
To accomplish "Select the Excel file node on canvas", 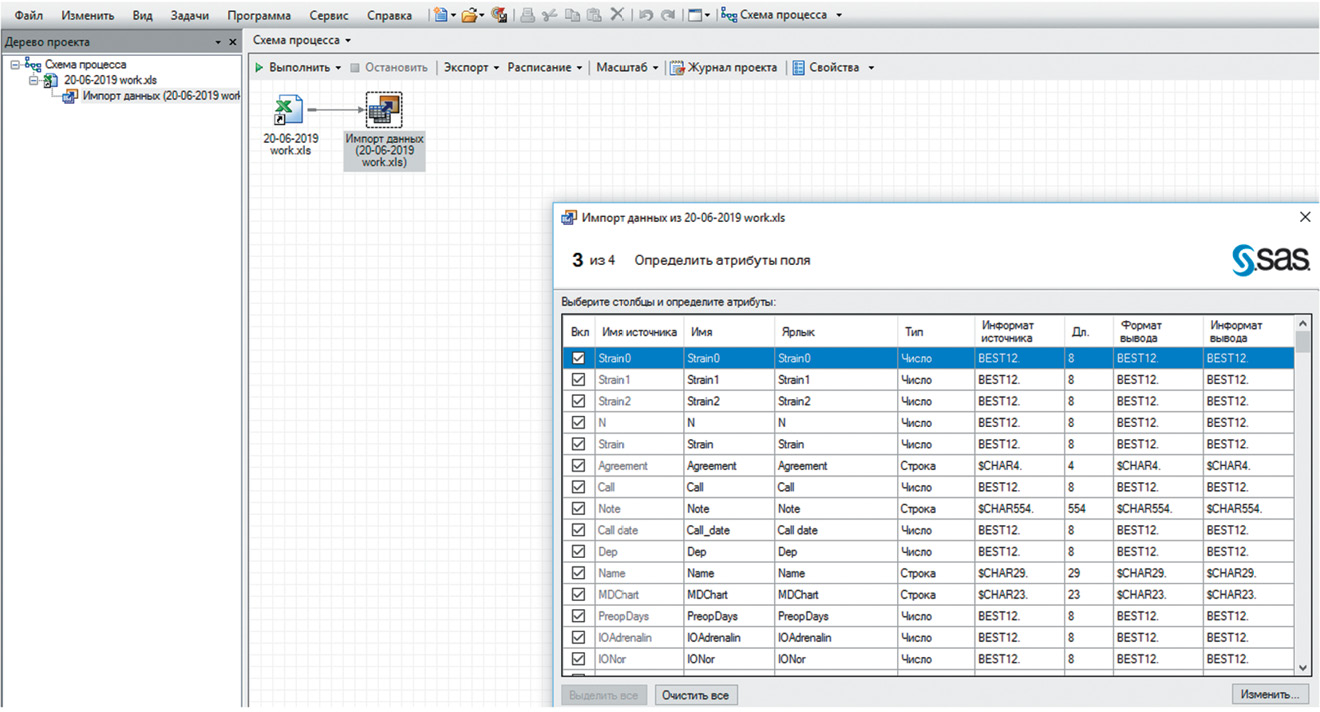I will coord(290,111).
